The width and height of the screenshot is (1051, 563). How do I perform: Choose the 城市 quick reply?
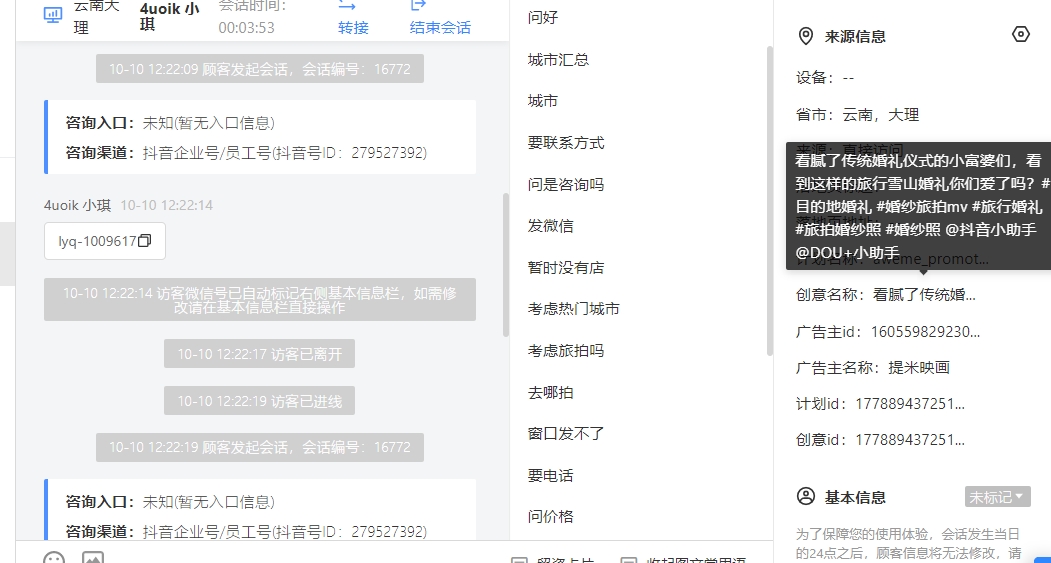click(543, 101)
